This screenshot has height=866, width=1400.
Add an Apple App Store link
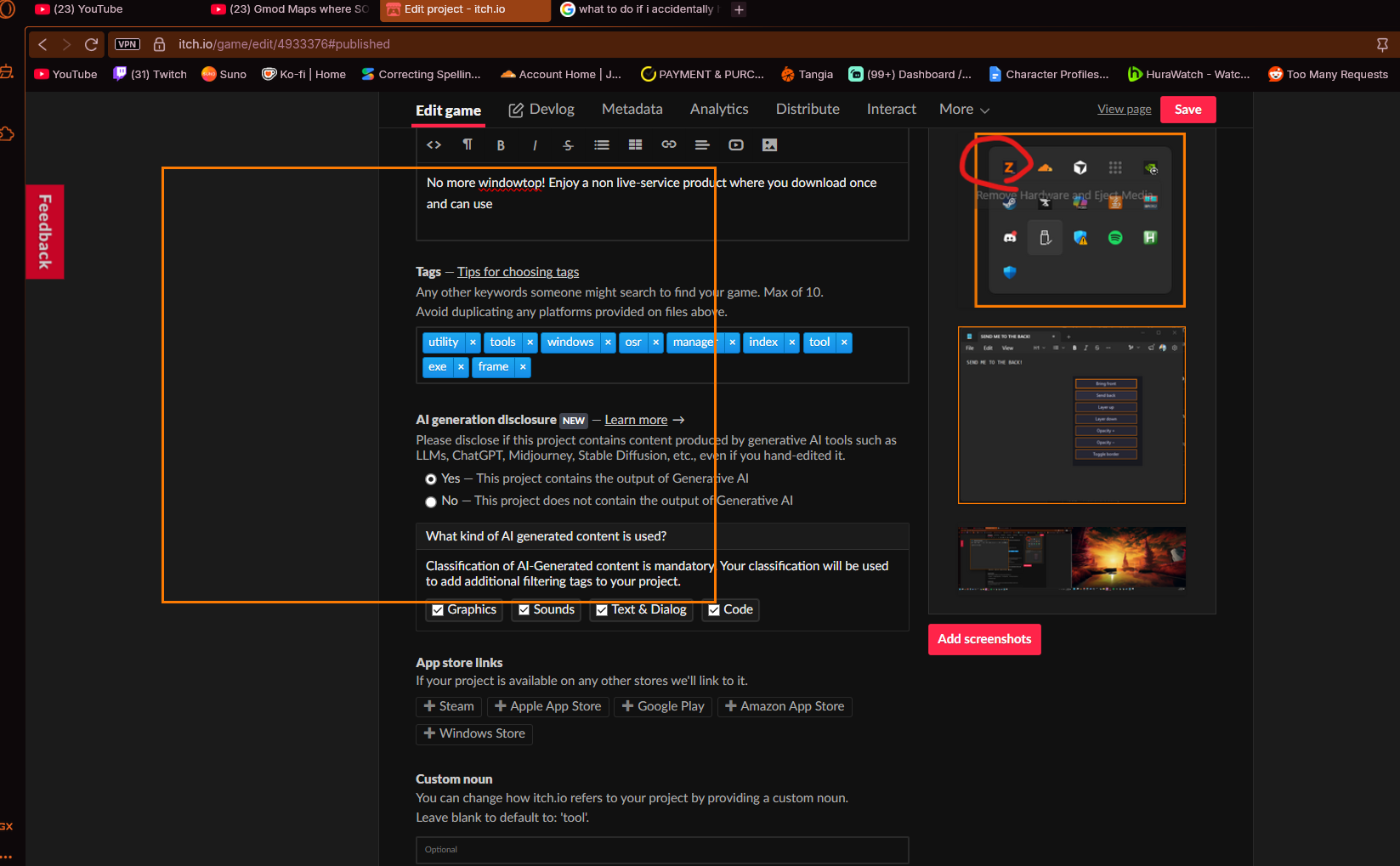click(547, 707)
